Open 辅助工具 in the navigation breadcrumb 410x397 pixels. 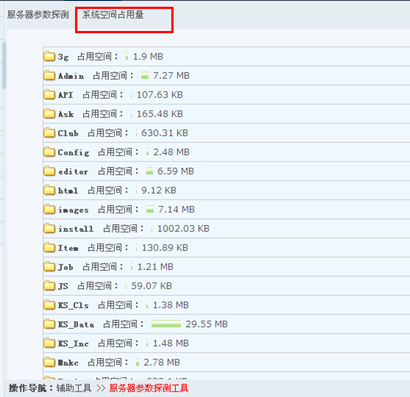coord(74,388)
